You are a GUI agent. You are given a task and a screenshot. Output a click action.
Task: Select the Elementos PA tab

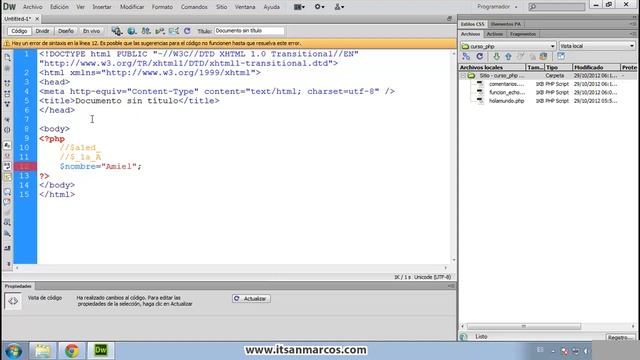[506, 24]
